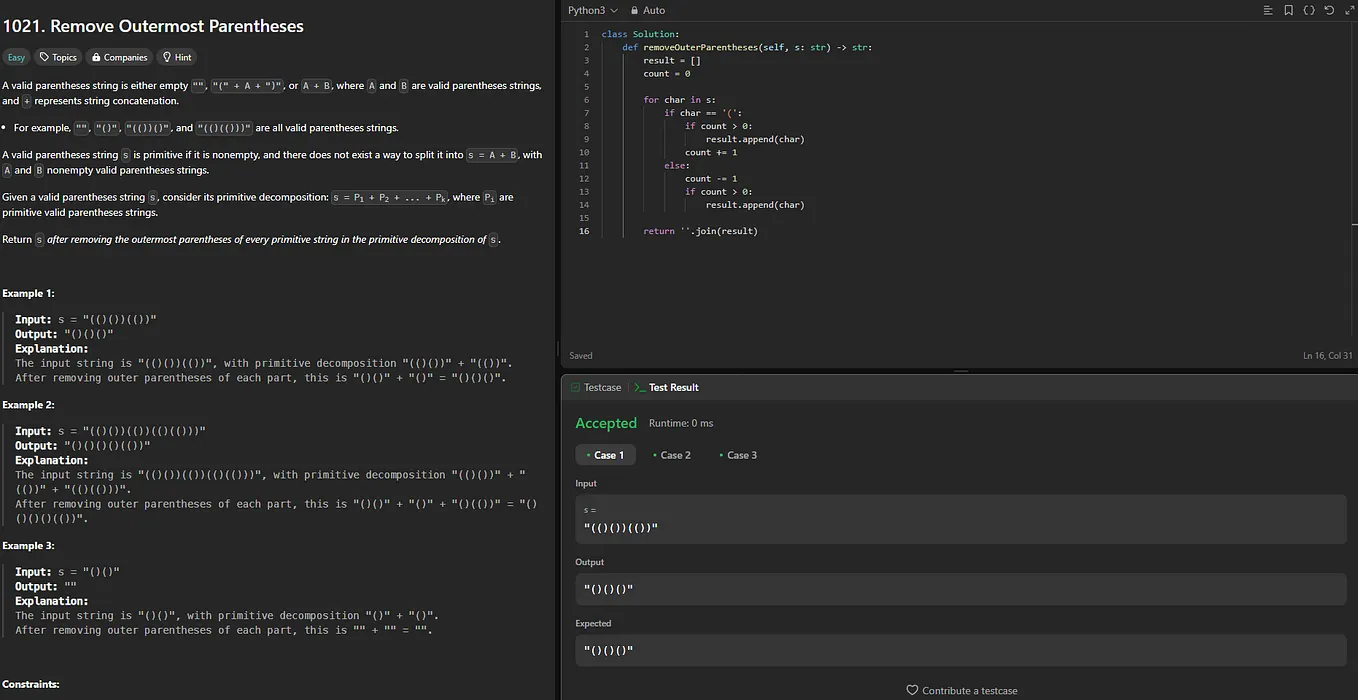Select the Test Result tab
The image size is (1358, 700).
point(667,387)
